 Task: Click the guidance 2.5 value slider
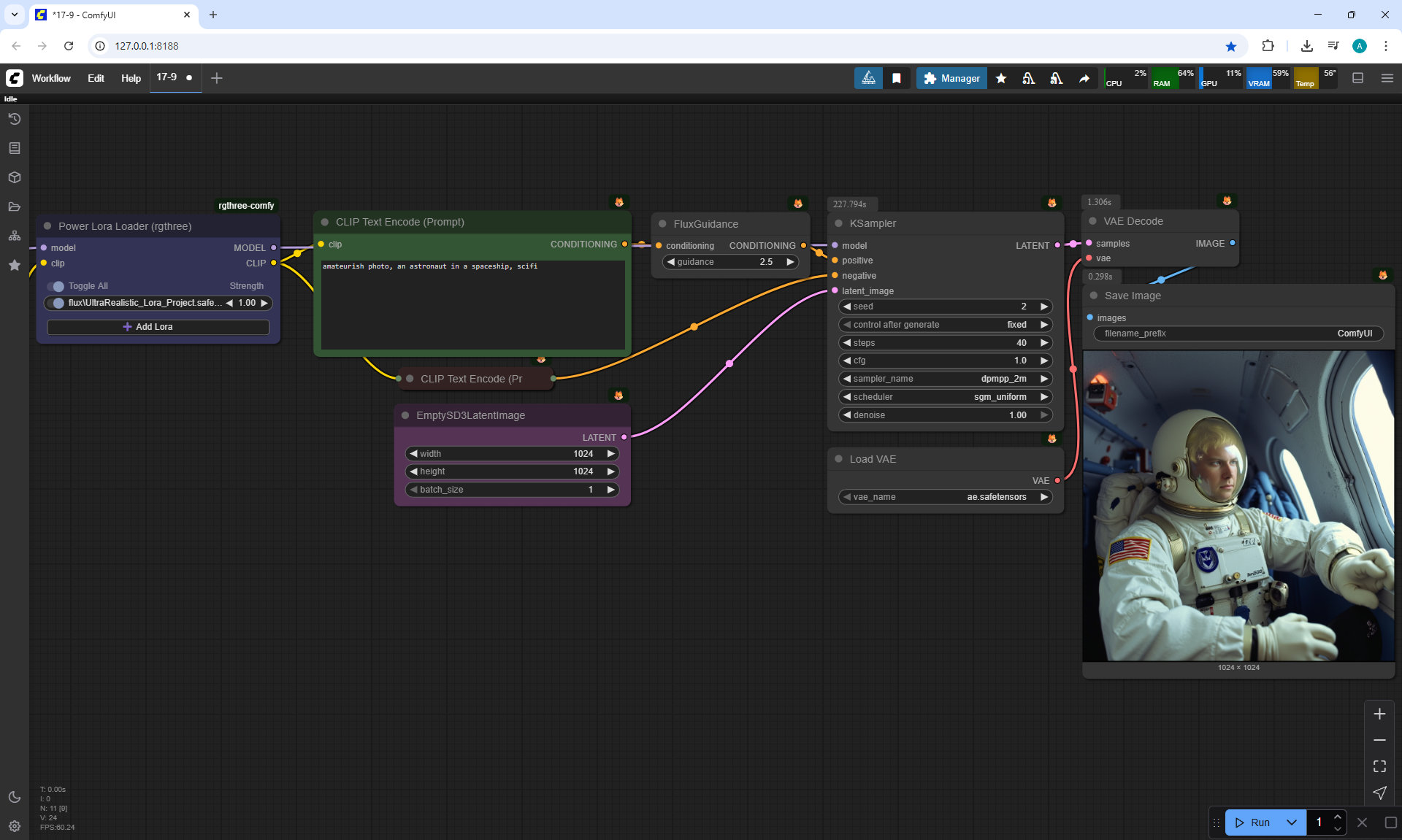[x=730, y=262]
